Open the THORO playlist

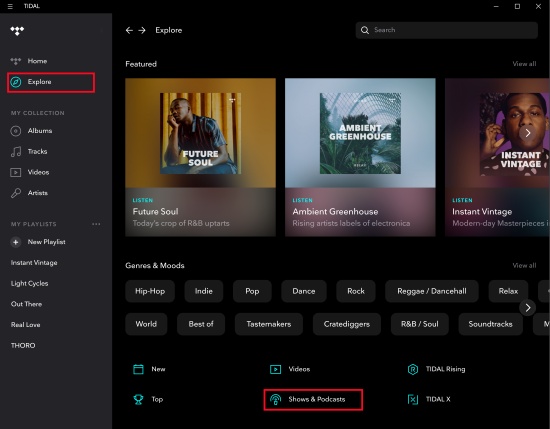23,346
